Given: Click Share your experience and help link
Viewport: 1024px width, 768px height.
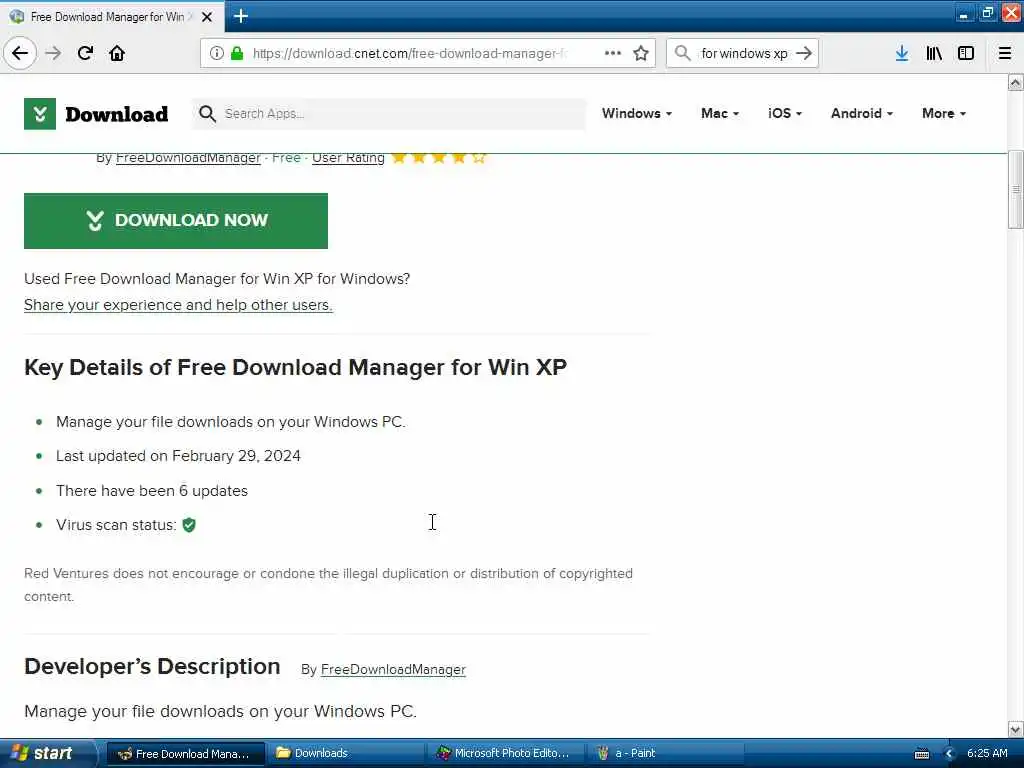Looking at the screenshot, I should (x=178, y=305).
